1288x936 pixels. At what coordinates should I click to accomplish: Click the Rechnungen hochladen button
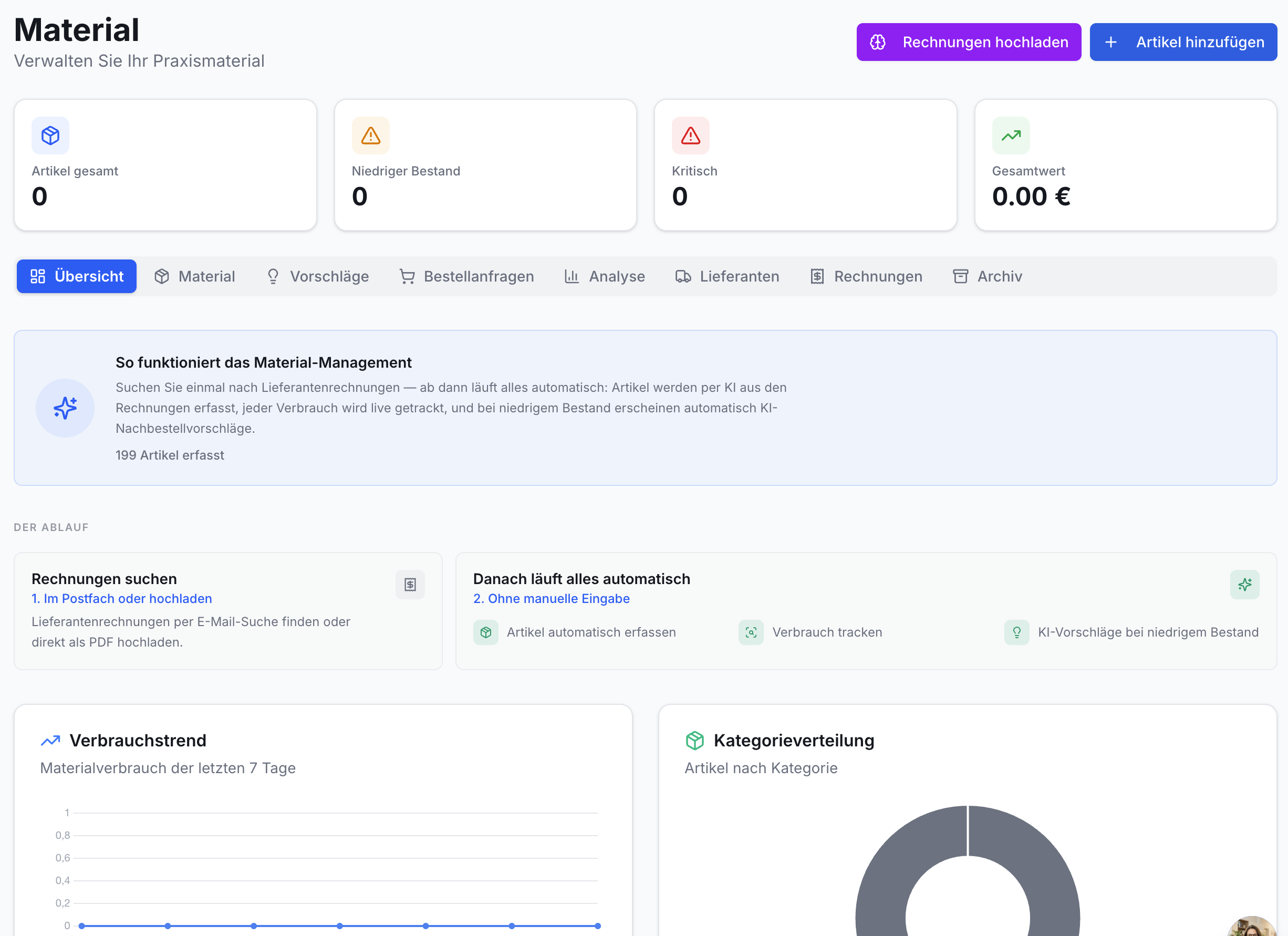click(968, 42)
